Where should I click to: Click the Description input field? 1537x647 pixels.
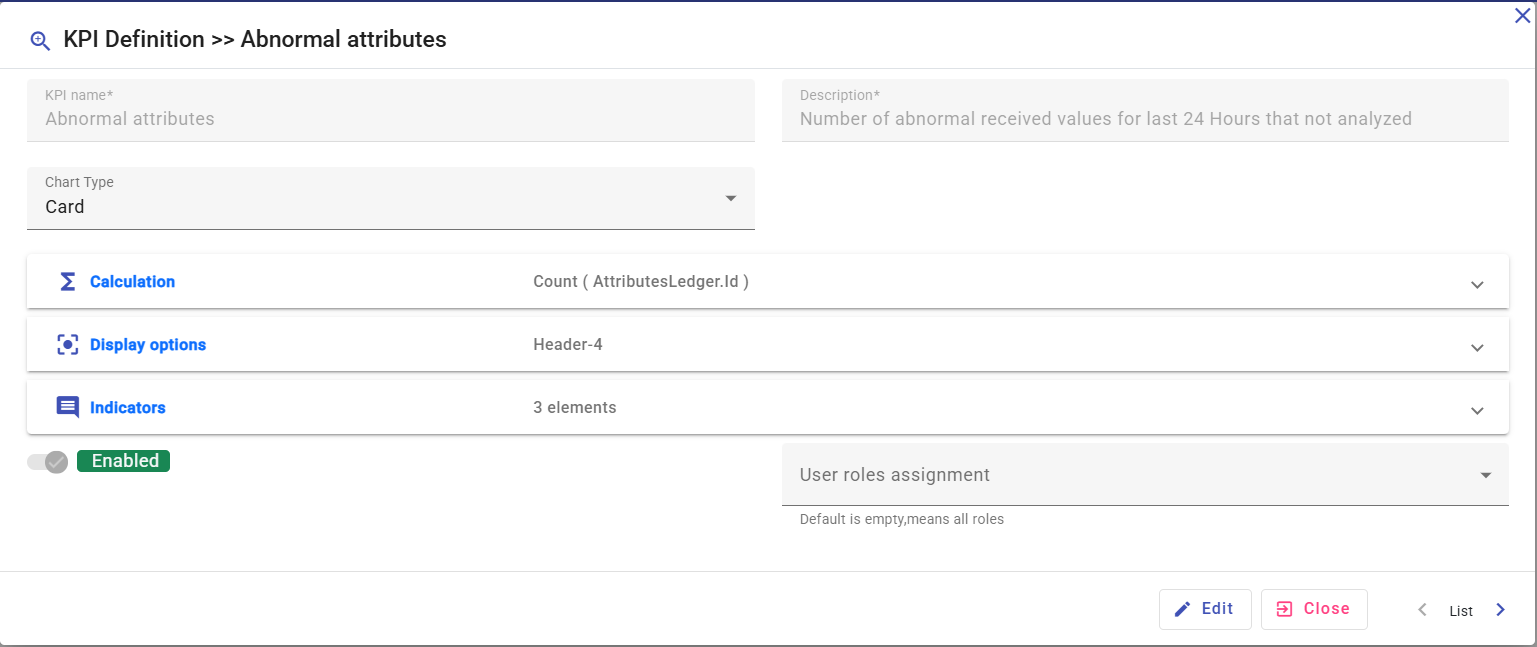pyautogui.click(x=1144, y=118)
